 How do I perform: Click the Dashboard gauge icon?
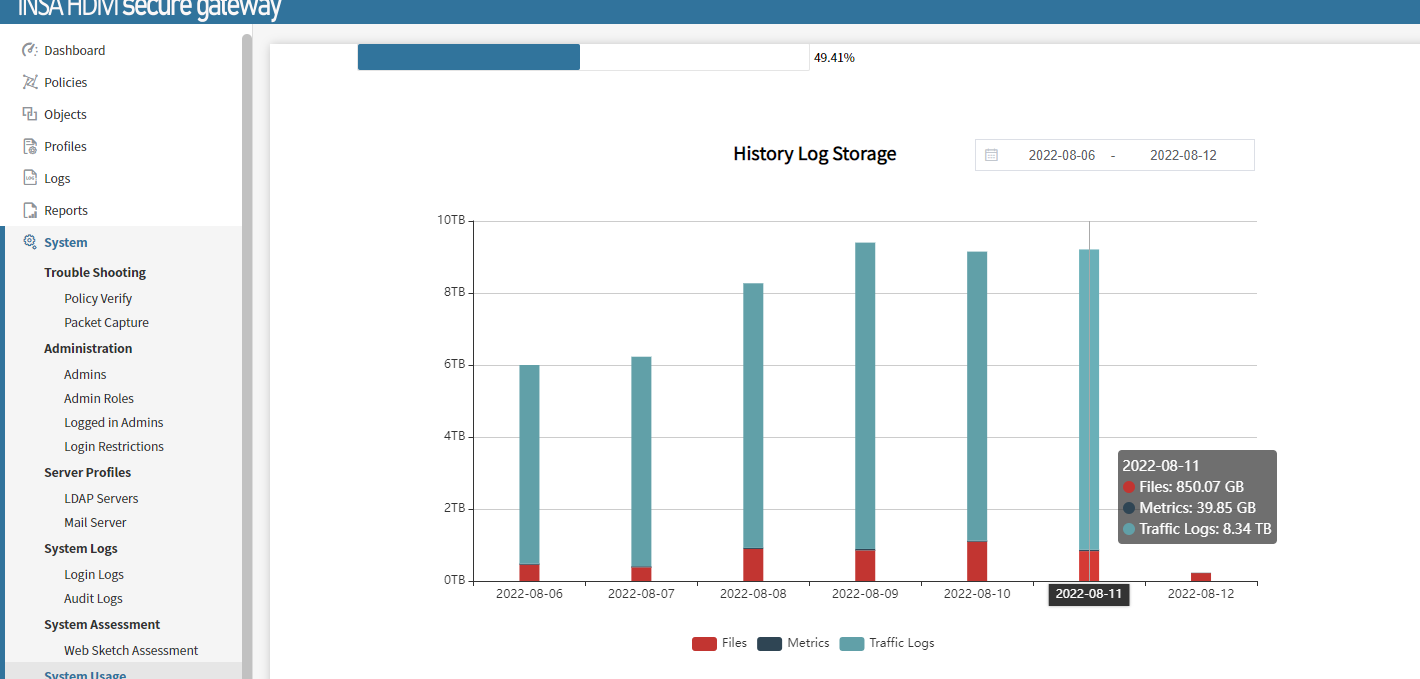point(30,50)
